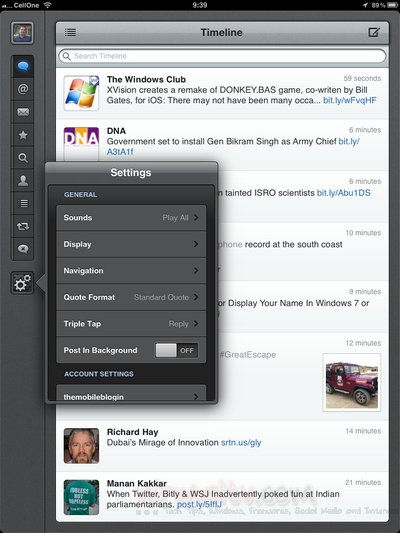Click the Settings gears icon
The height and width of the screenshot is (533, 400).
click(22, 282)
